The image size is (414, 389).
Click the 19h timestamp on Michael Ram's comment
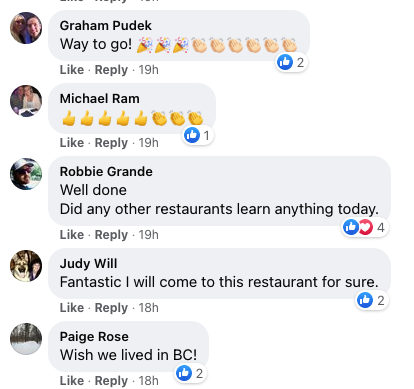click(149, 143)
